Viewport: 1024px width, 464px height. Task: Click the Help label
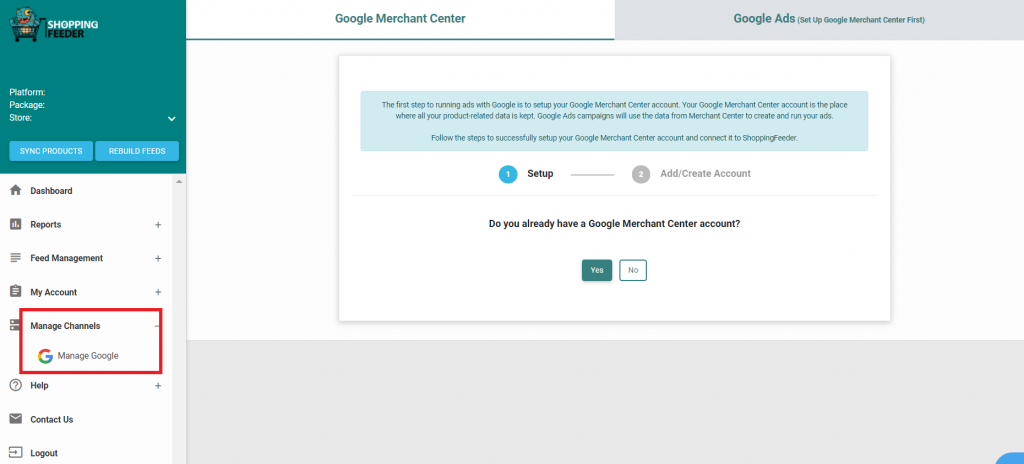(39, 386)
